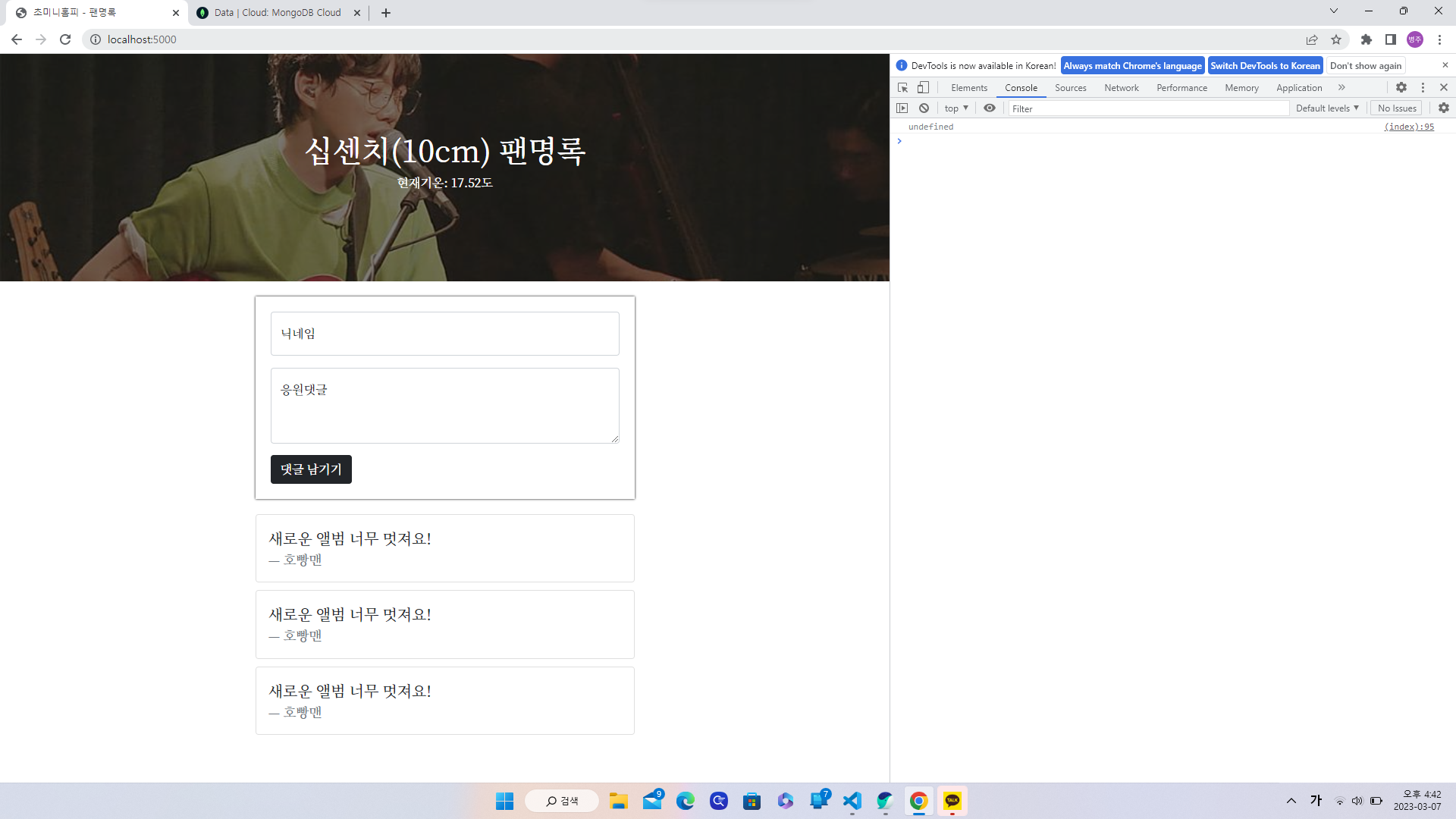The width and height of the screenshot is (1456, 819).
Task: Open DevTools customize three-dot menu
Action: [x=1423, y=88]
